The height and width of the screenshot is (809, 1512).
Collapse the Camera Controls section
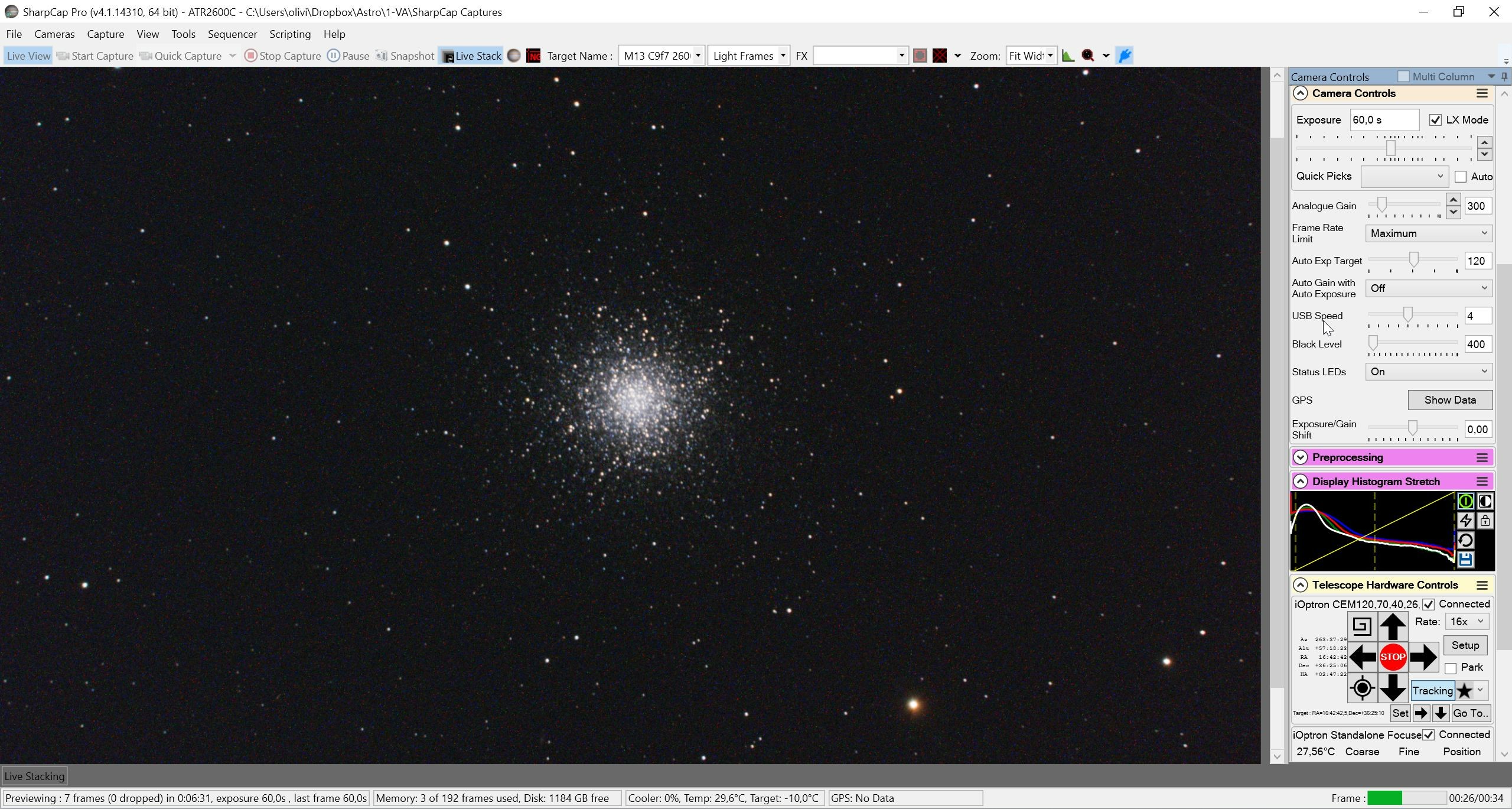(1300, 93)
